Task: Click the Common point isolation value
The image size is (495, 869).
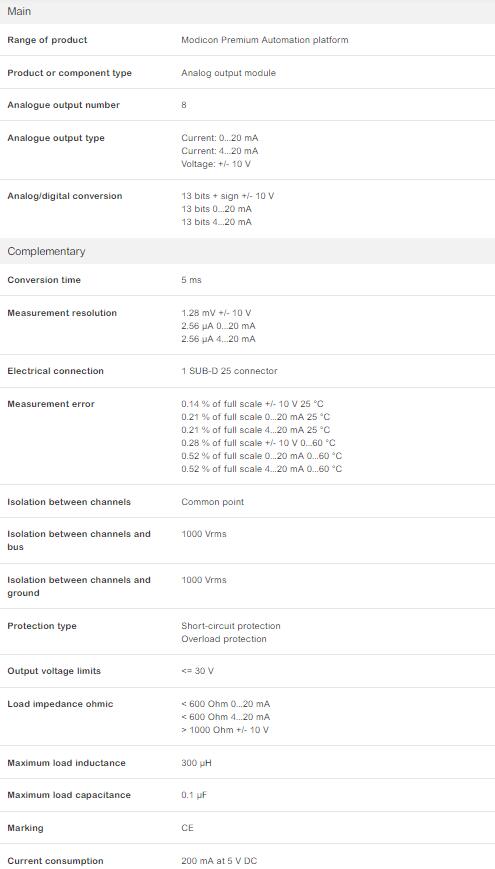Action: 212,502
